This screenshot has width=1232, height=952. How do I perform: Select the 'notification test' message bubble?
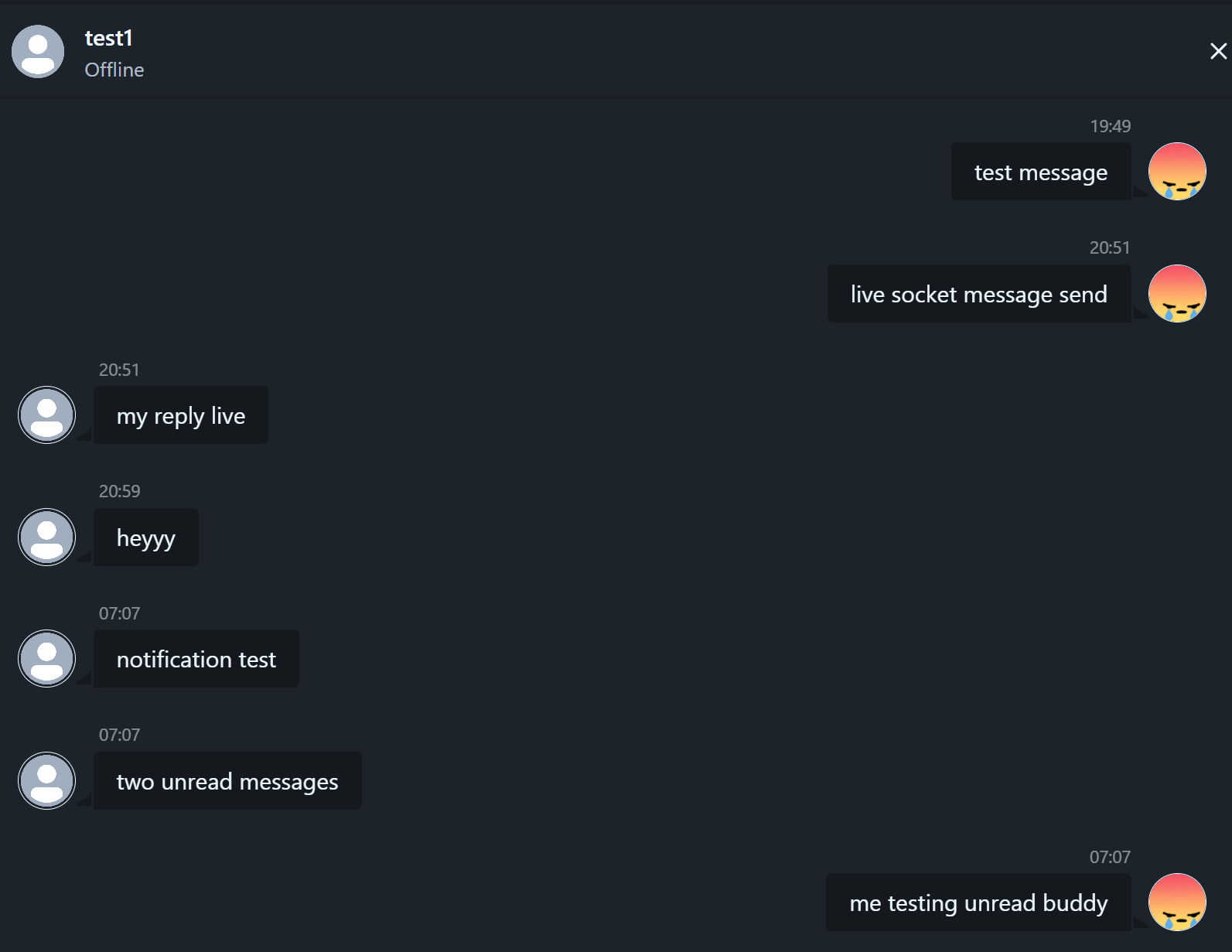coord(196,659)
